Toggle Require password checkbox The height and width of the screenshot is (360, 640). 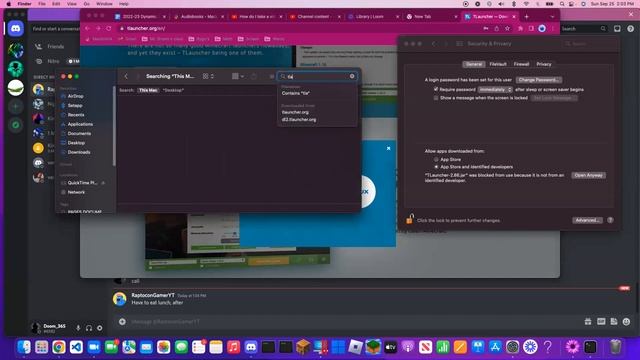coord(436,89)
